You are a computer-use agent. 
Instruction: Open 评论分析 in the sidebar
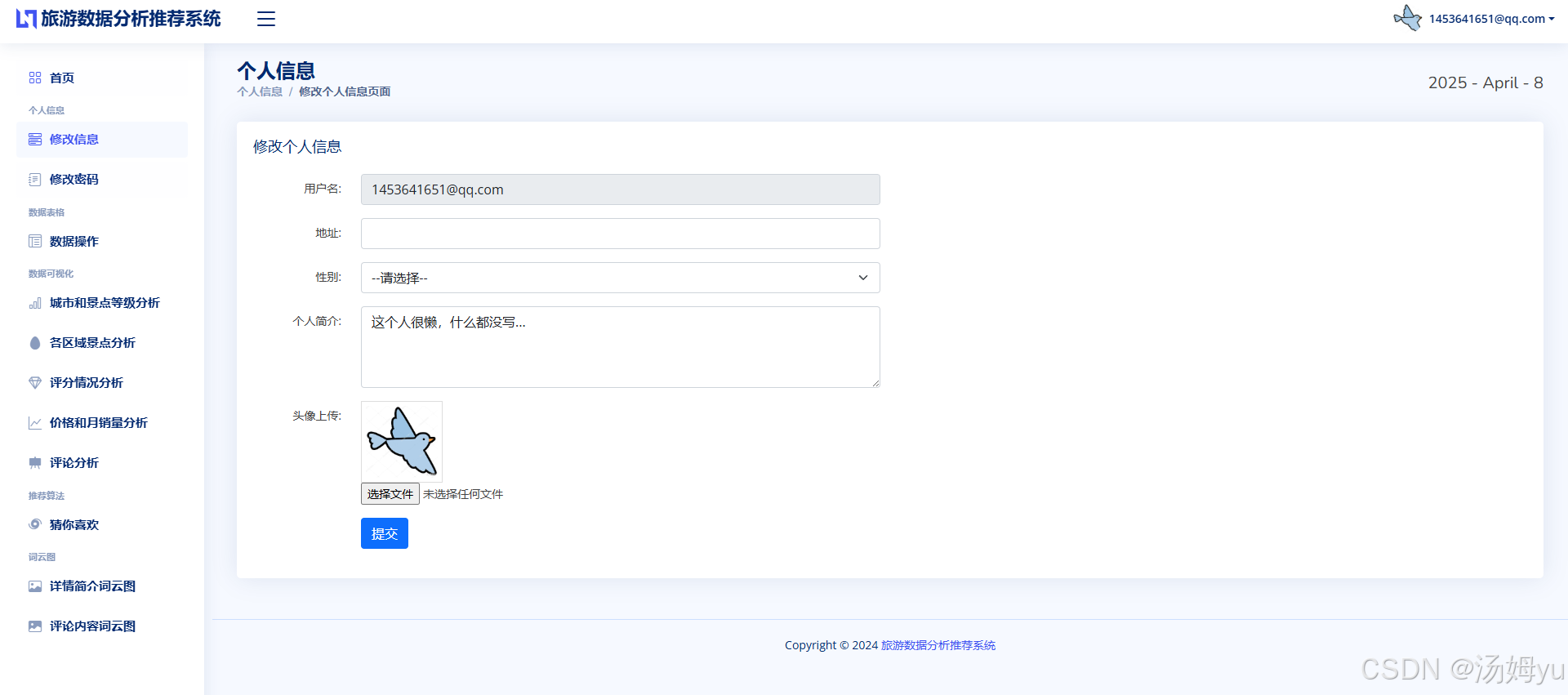pos(102,463)
